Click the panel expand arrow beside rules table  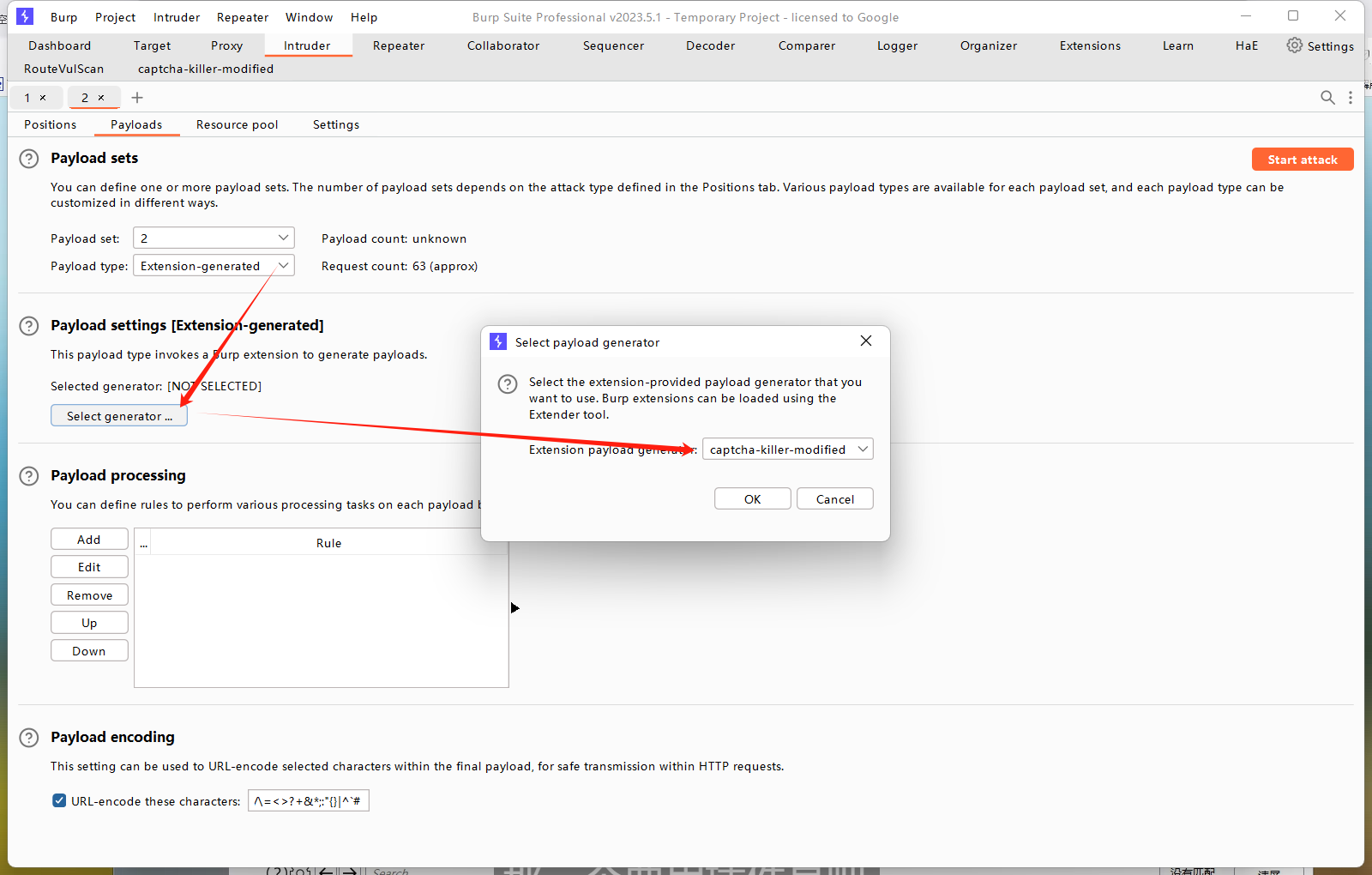(514, 607)
